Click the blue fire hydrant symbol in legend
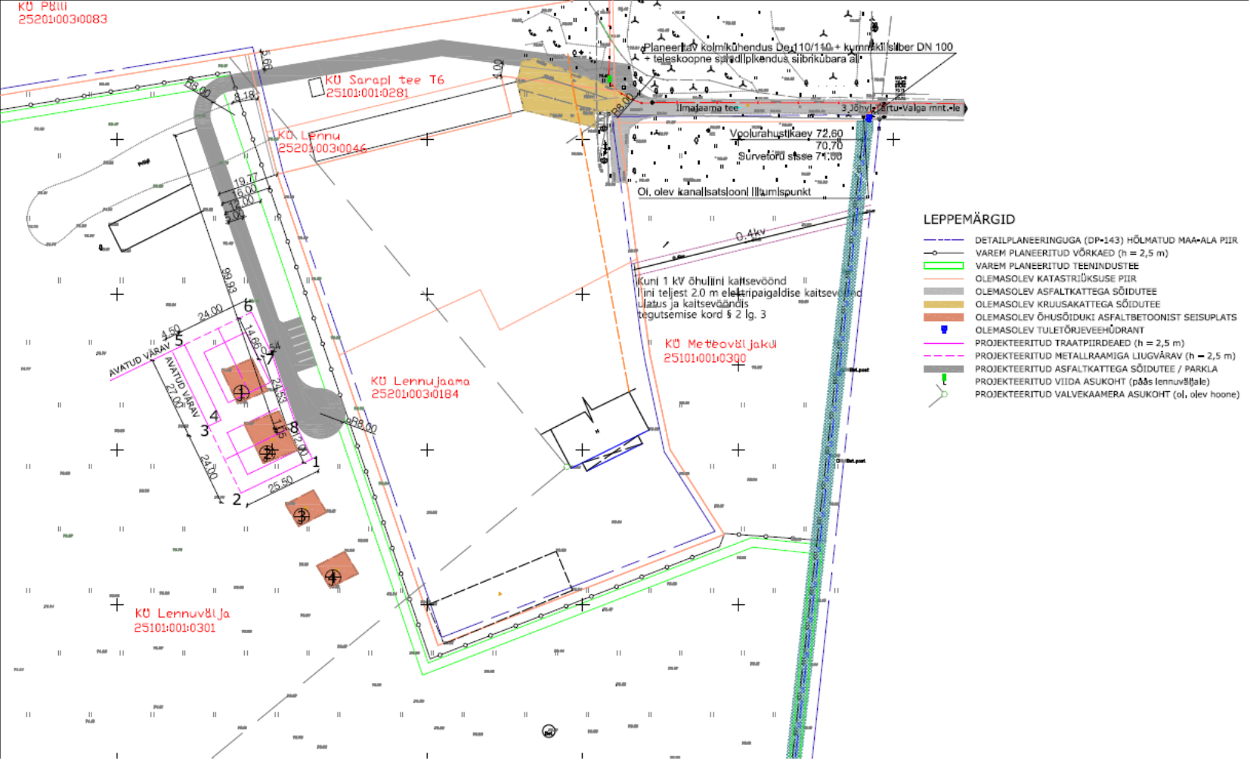 click(942, 329)
